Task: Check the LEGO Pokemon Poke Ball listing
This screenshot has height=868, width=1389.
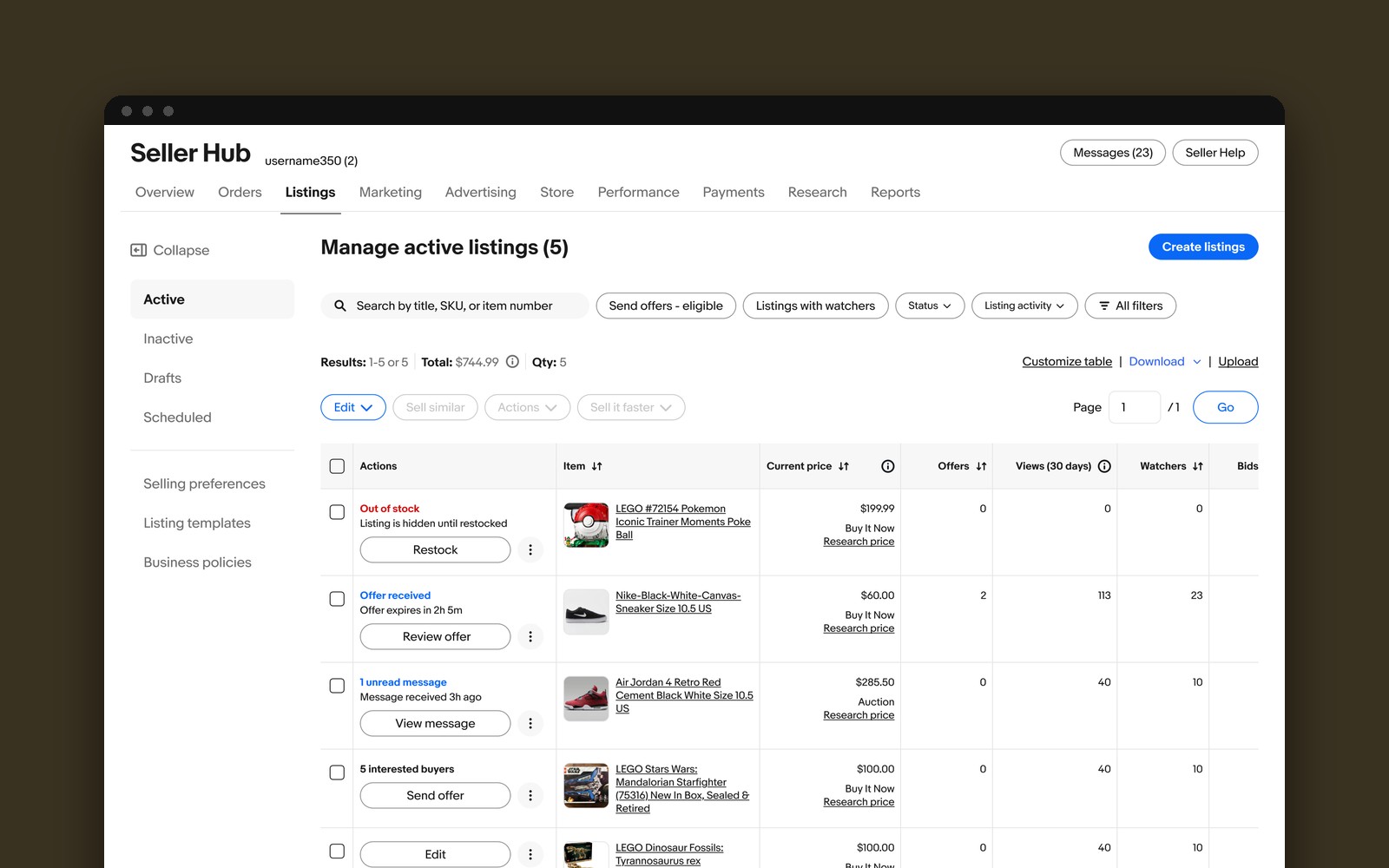Action: point(337,512)
